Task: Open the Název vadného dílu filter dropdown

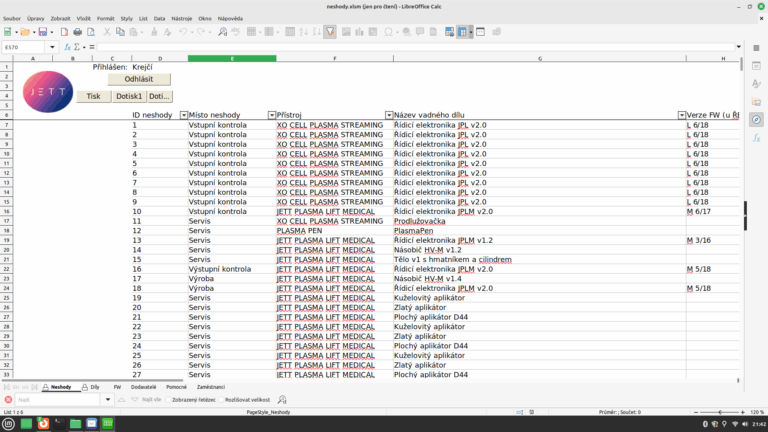Action: [682, 115]
